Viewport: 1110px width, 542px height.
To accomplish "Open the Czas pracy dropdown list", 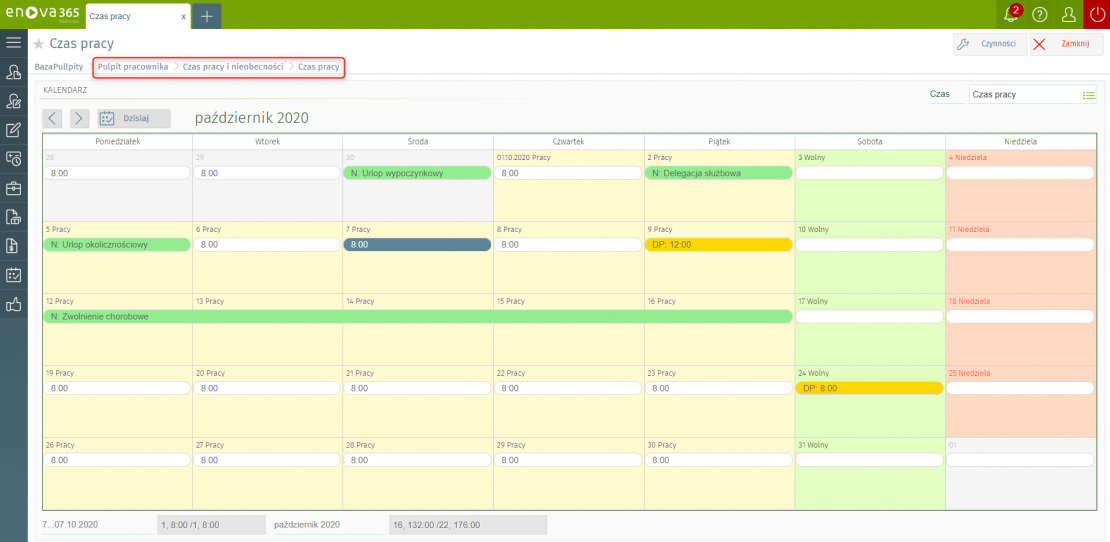I will pyautogui.click(x=1089, y=95).
